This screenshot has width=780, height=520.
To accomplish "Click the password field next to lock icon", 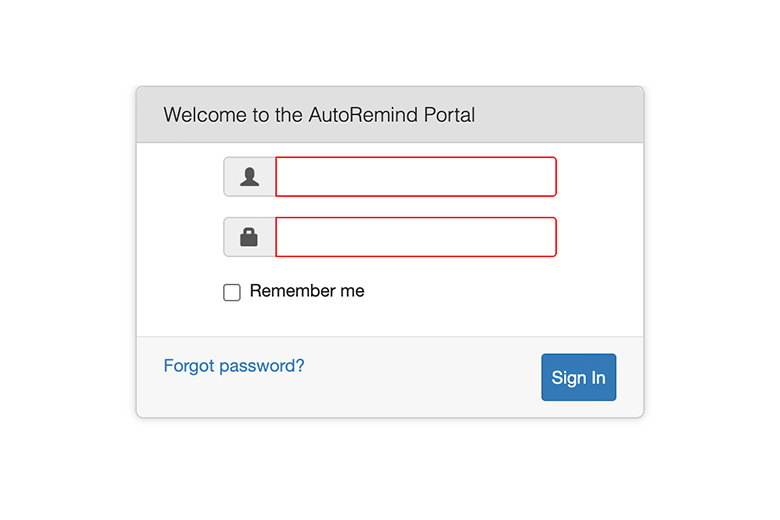I will point(415,237).
